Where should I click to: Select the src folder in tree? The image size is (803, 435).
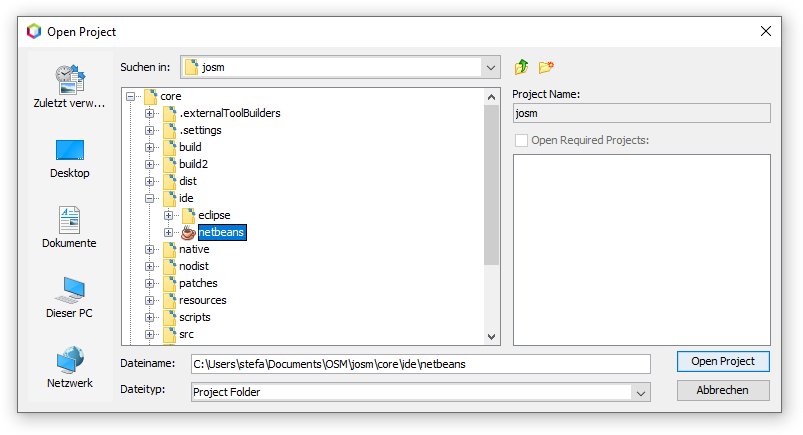coord(186,334)
